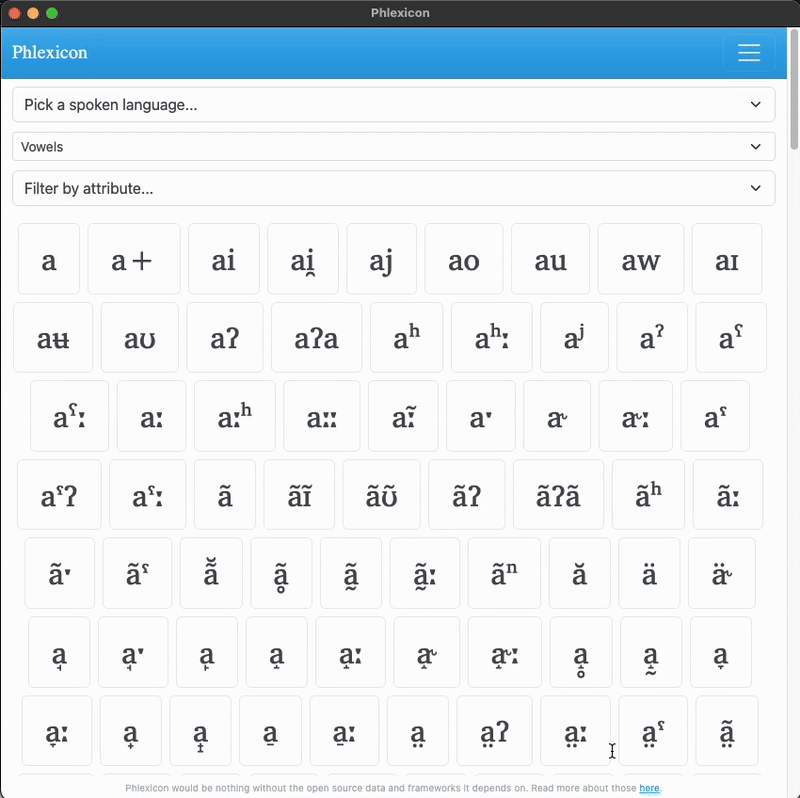Expand the "Filter by attribute" dropdown
800x798 pixels.
tap(393, 188)
